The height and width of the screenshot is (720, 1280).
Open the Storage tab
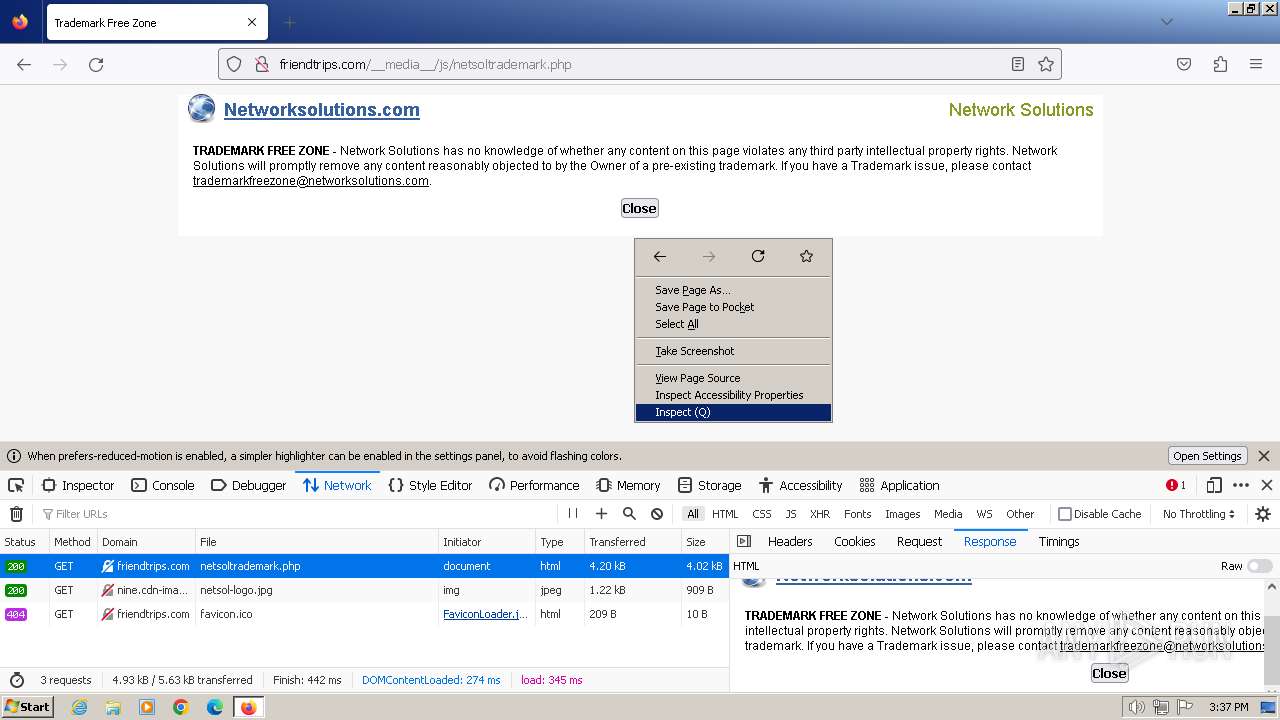(x=709, y=485)
